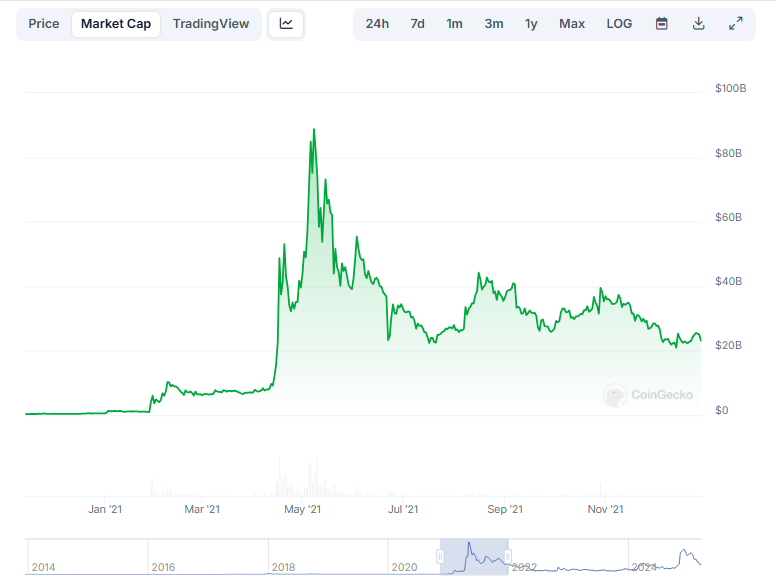Click the $60B axis label
Image resolution: width=776 pixels, height=582 pixels.
728,217
